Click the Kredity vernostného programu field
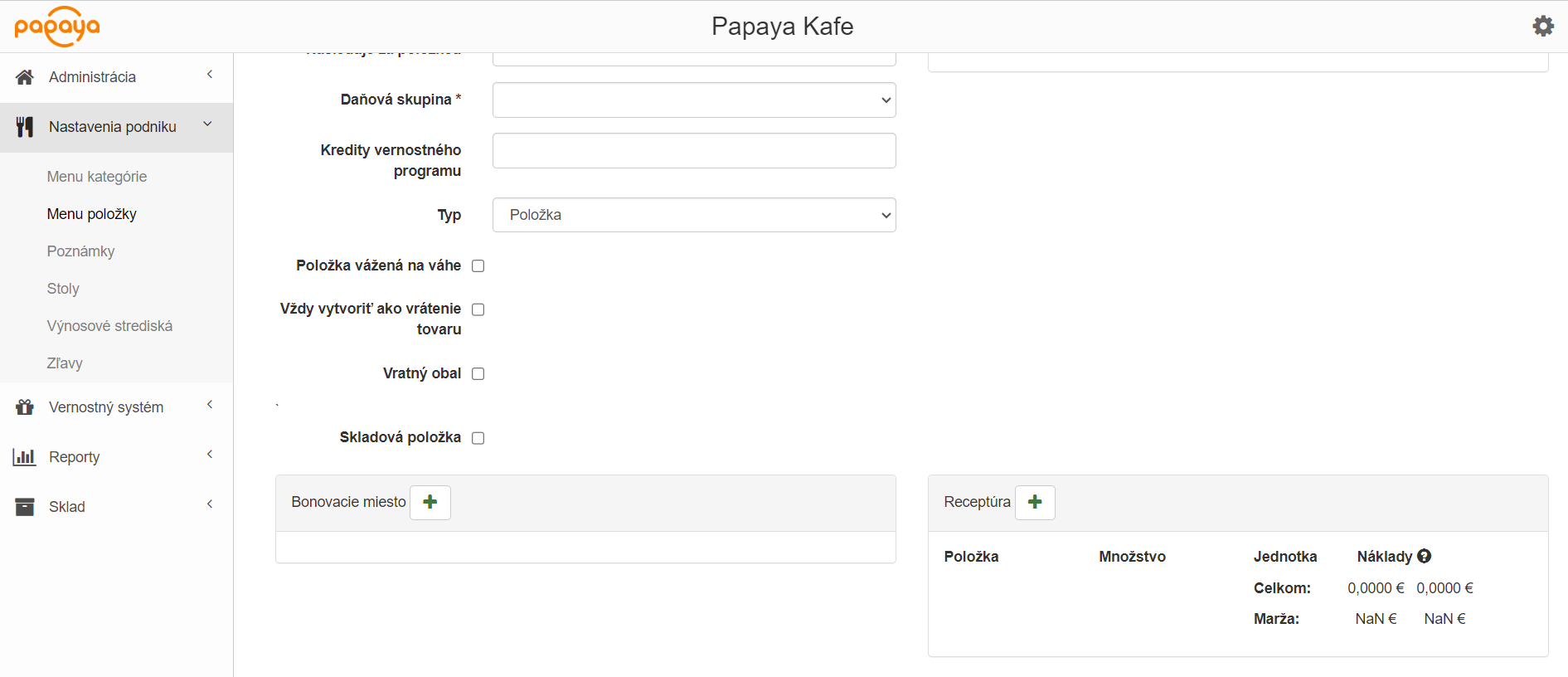1568x677 pixels. (694, 151)
